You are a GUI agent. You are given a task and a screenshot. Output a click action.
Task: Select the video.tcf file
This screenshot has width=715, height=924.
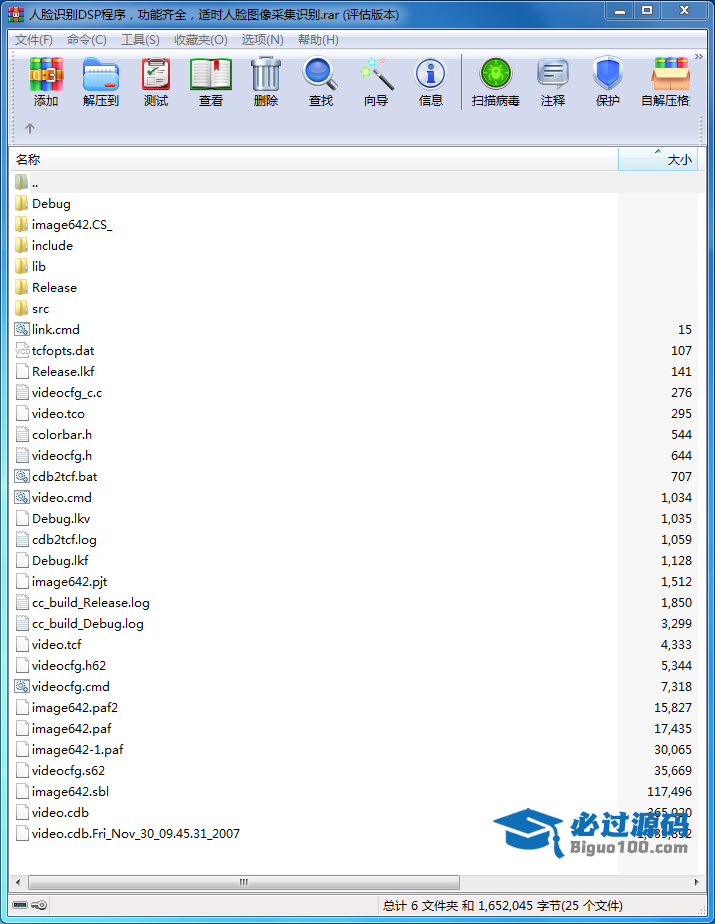click(x=357, y=645)
